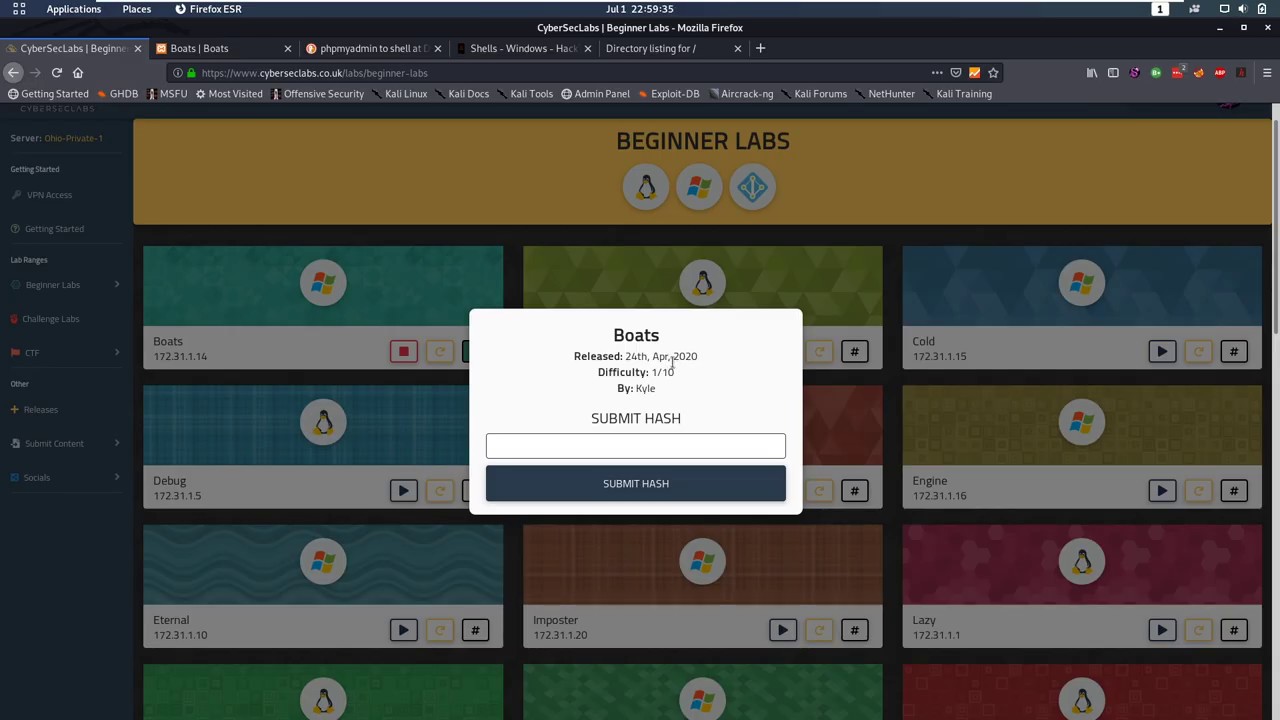The height and width of the screenshot is (720, 1280).
Task: Open Firefox library icon
Action: point(1092,73)
